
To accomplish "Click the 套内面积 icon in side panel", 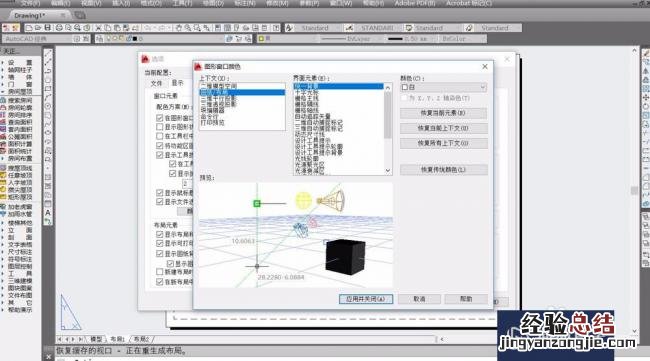I will [x=3, y=129].
